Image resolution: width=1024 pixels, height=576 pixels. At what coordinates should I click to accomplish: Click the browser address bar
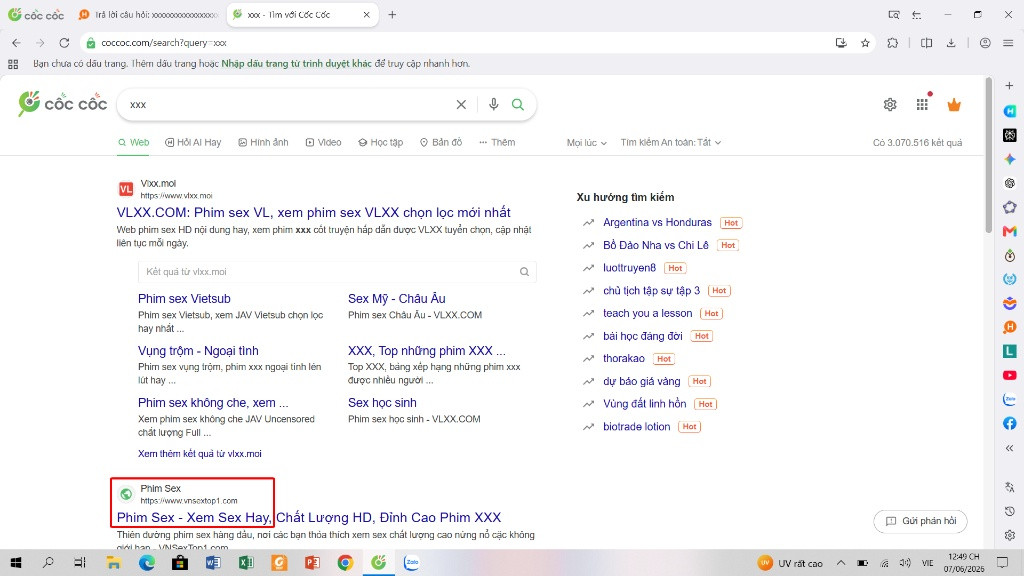click(457, 42)
